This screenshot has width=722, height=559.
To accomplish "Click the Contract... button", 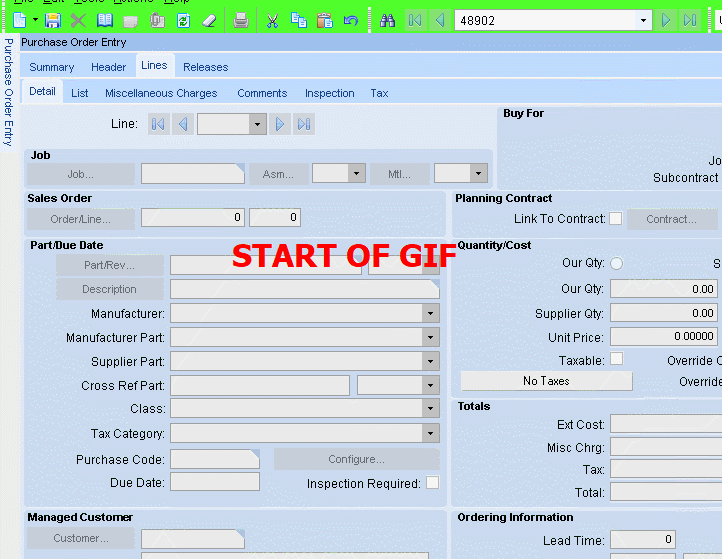I will tap(671, 219).
